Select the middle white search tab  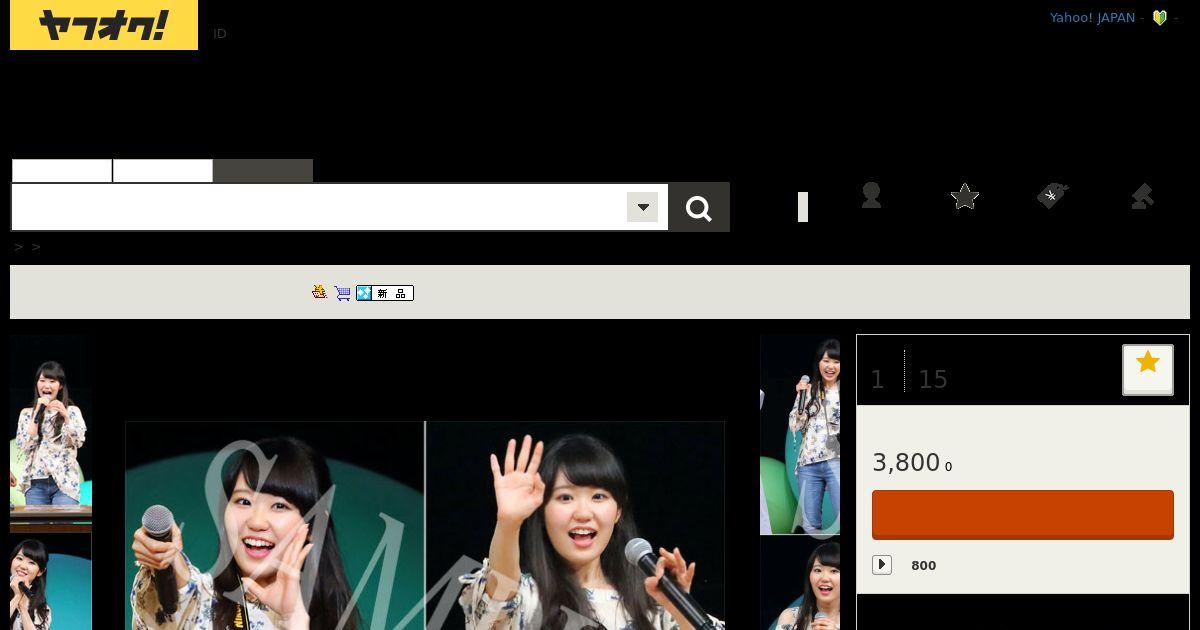(163, 171)
